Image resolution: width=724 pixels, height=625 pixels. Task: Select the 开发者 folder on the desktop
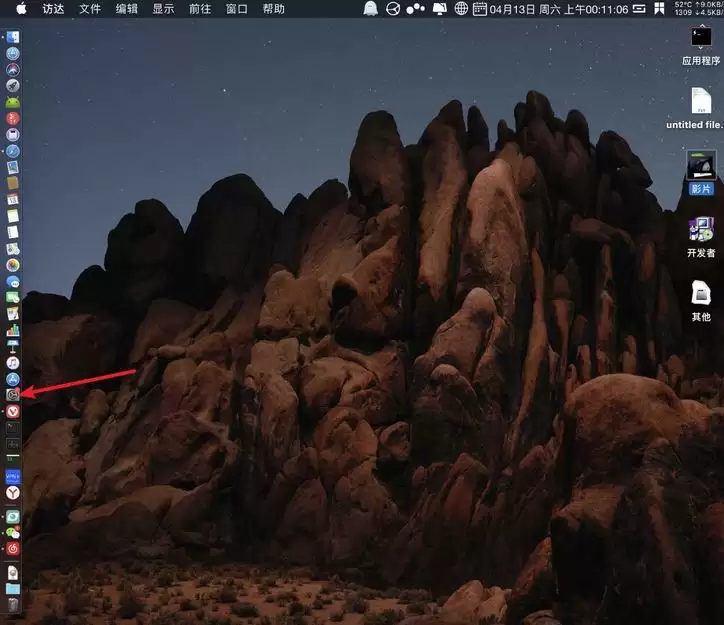pyautogui.click(x=701, y=237)
